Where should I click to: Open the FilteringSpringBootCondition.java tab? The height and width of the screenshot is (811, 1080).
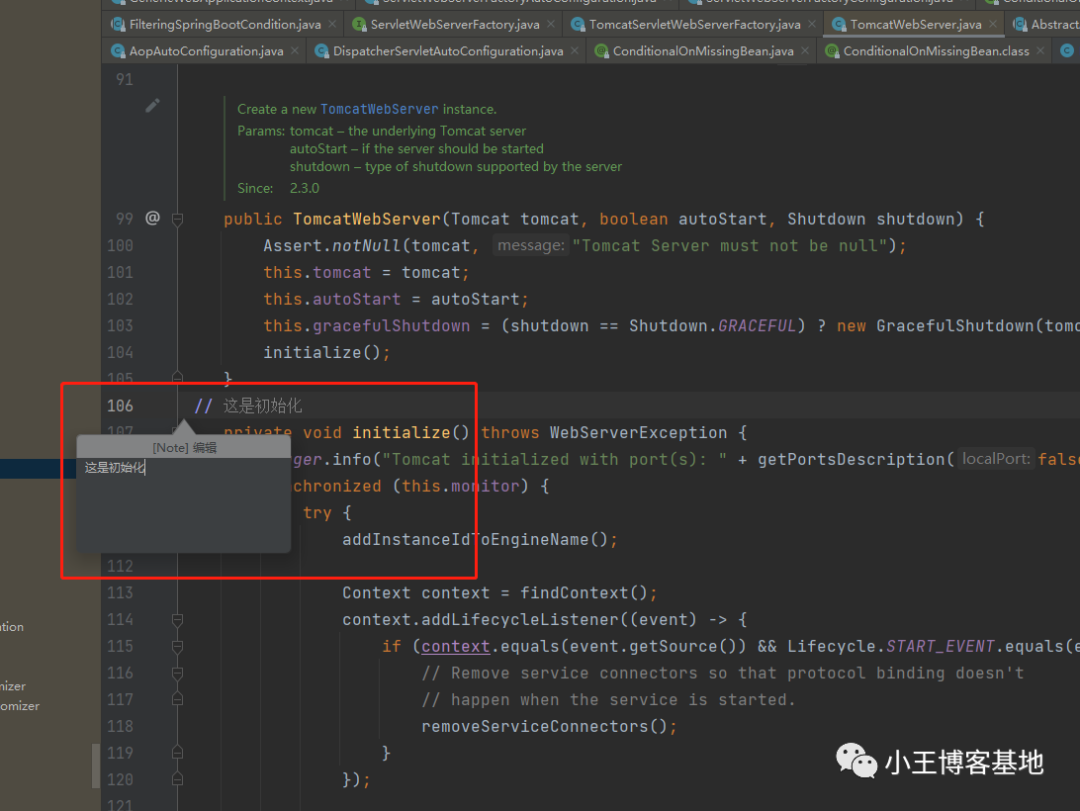(225, 25)
